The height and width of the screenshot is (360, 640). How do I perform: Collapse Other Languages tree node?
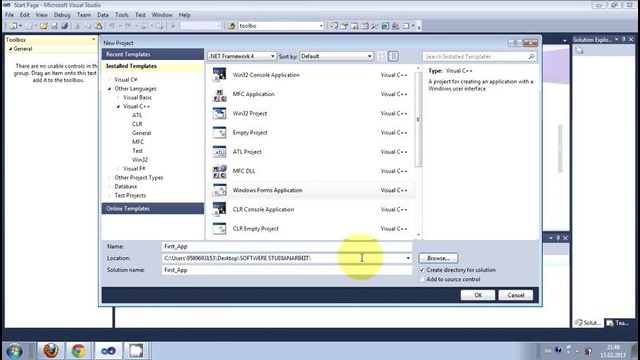109,89
